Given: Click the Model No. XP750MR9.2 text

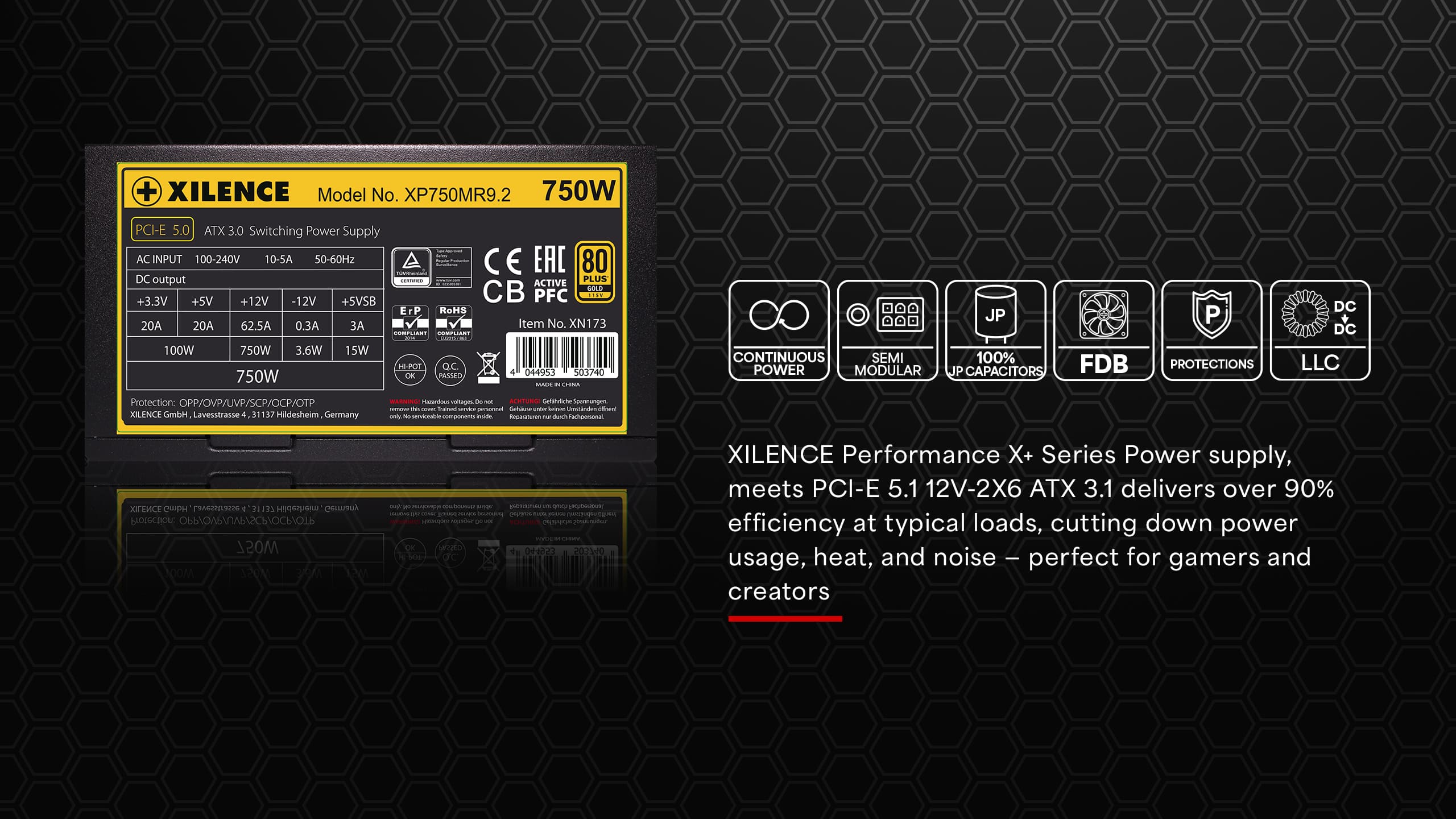Looking at the screenshot, I should click(x=414, y=195).
